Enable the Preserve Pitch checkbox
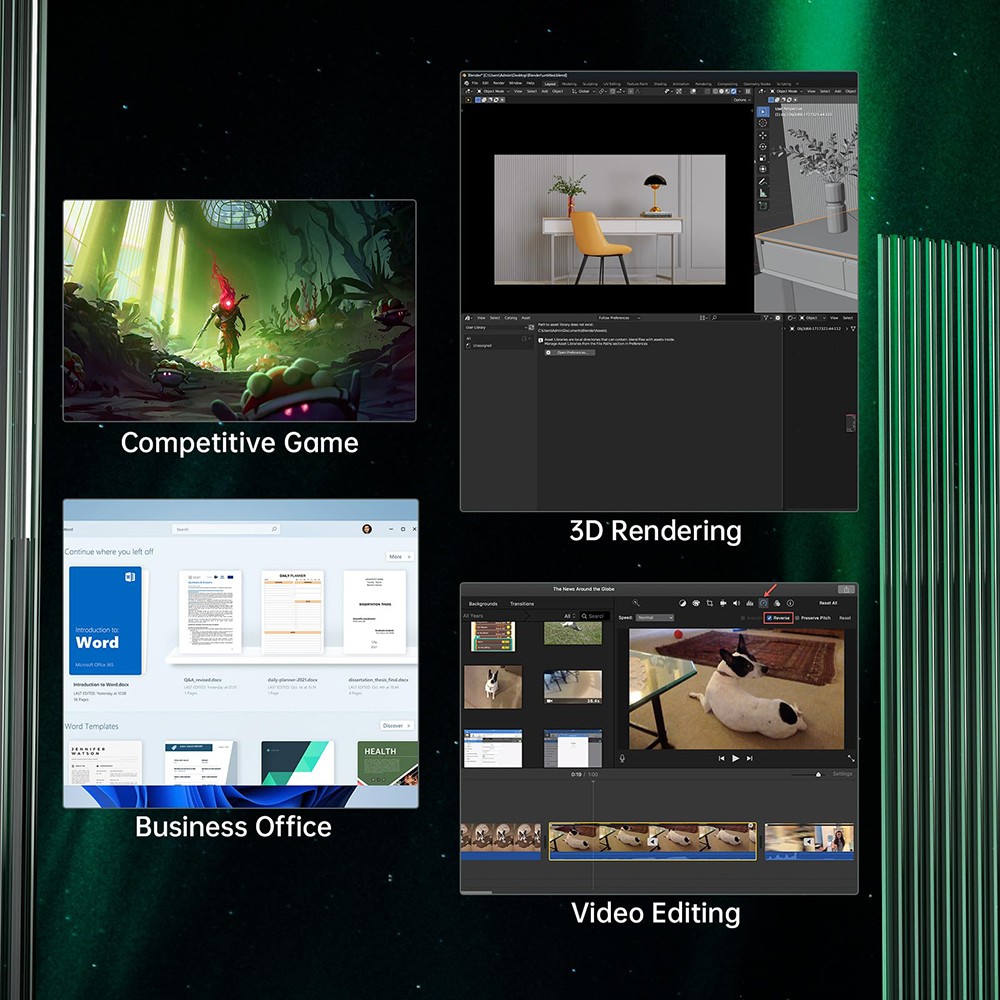Screen dimensions: 1000x1000 [x=797, y=618]
